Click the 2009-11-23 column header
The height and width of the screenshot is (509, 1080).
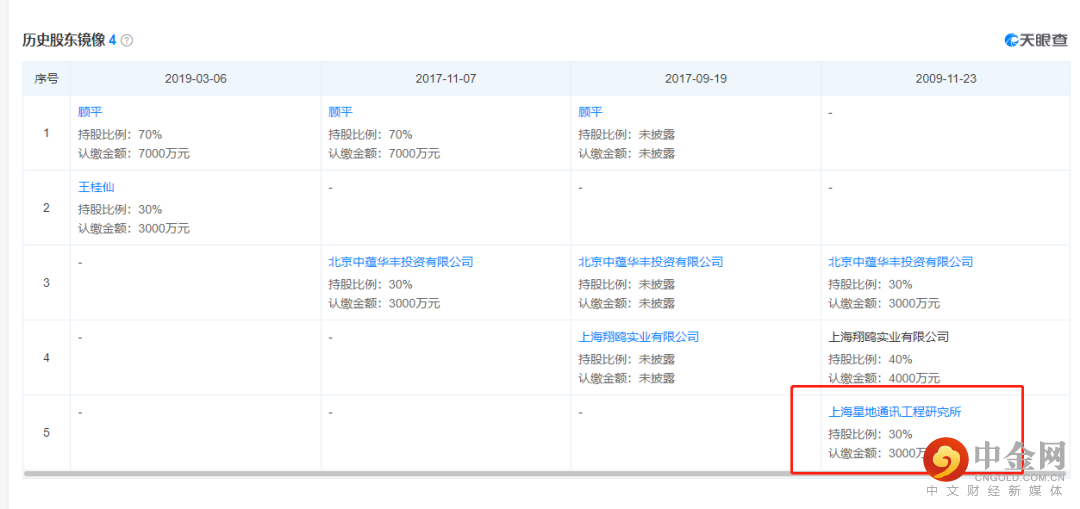tap(946, 79)
